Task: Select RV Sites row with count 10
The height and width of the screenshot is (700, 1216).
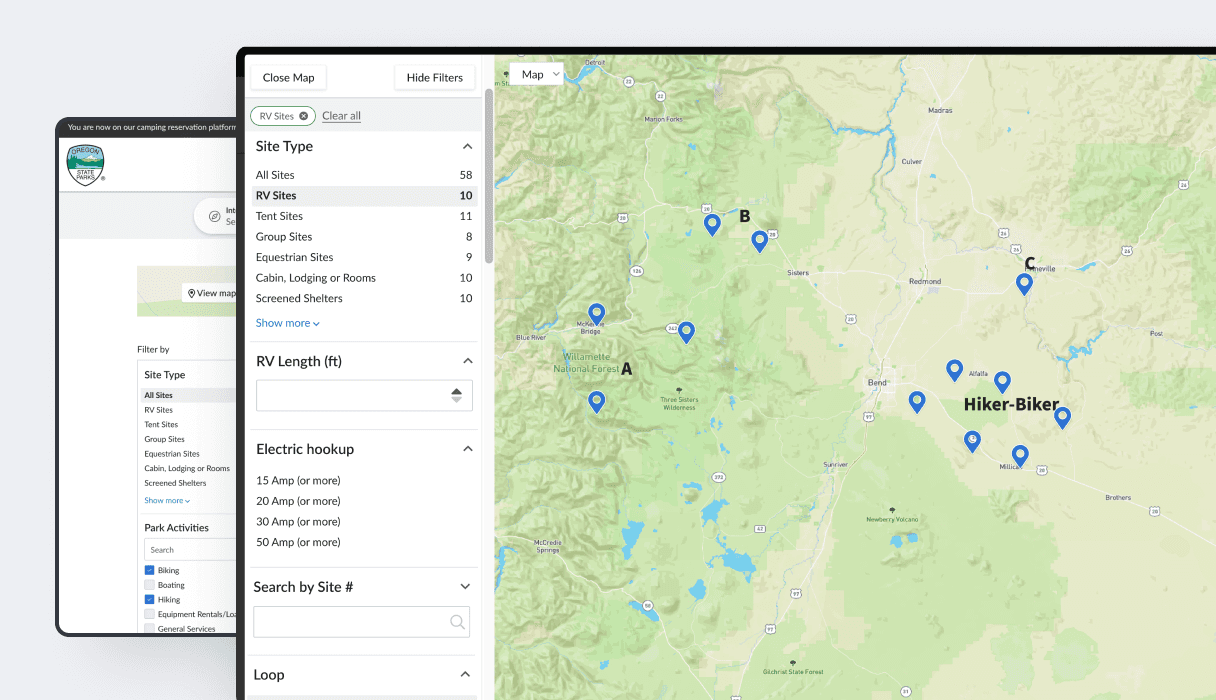Action: [x=364, y=196]
